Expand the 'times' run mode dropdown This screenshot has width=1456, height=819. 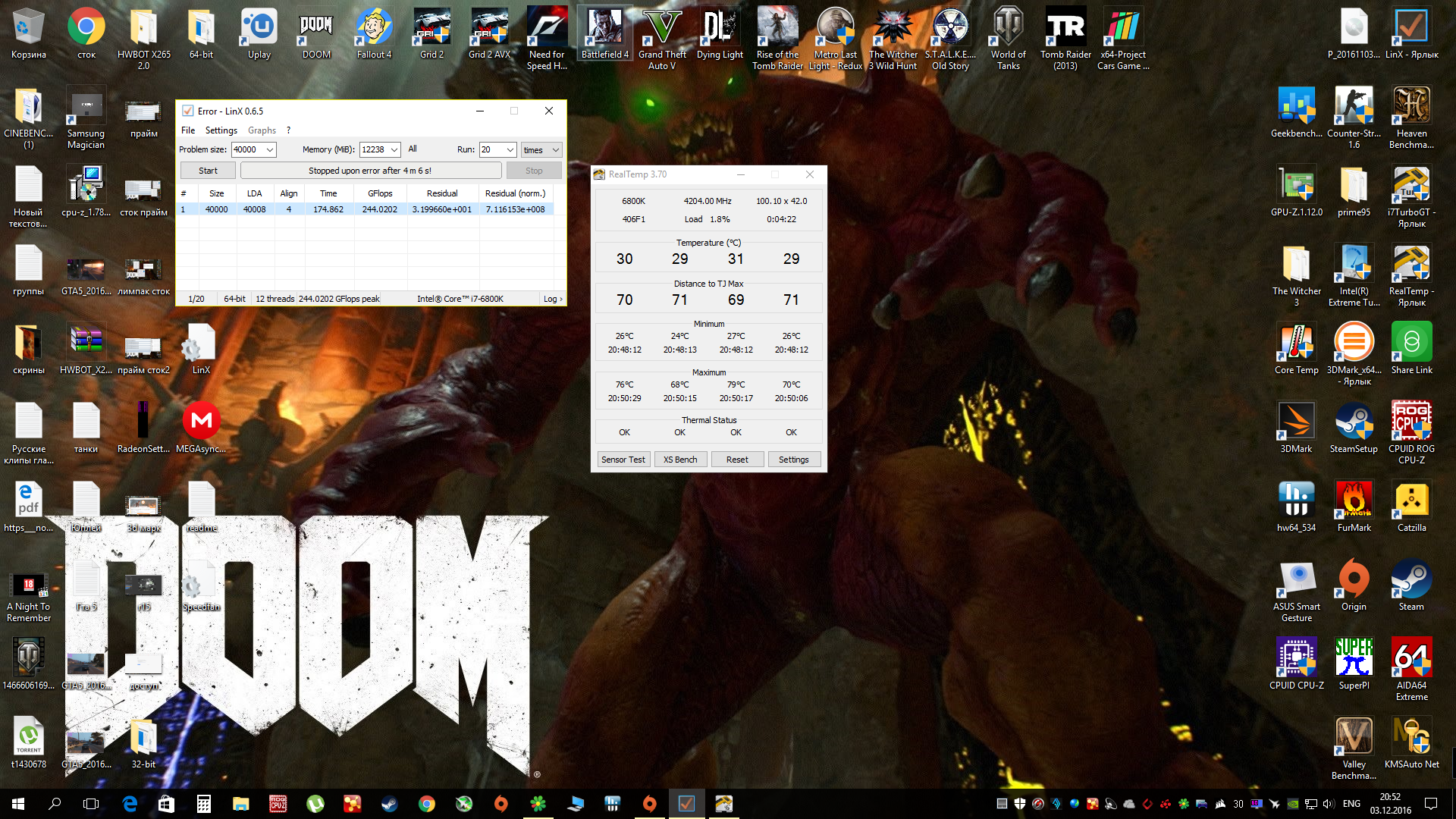pos(556,150)
